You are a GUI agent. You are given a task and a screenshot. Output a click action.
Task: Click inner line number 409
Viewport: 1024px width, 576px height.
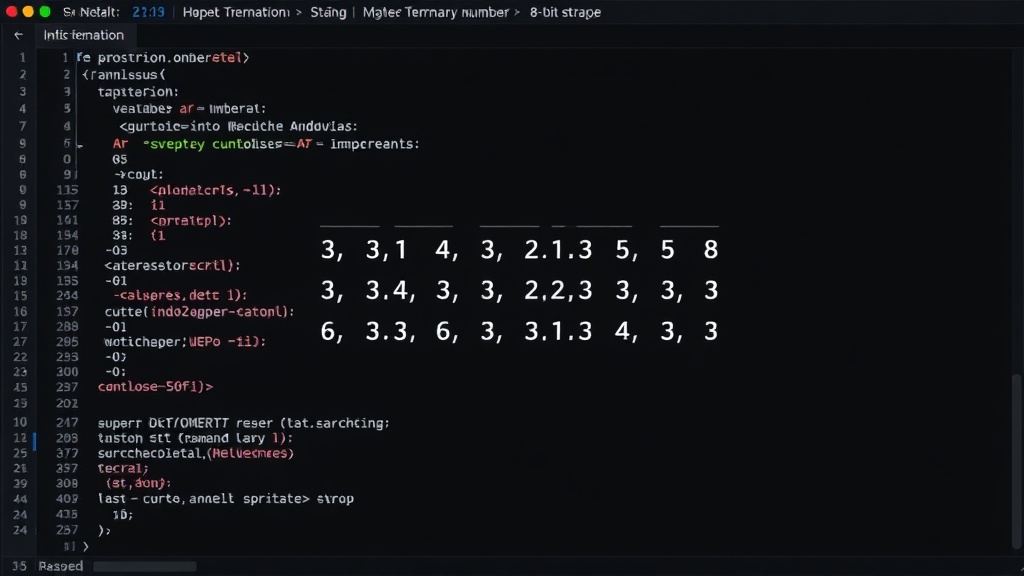point(67,499)
